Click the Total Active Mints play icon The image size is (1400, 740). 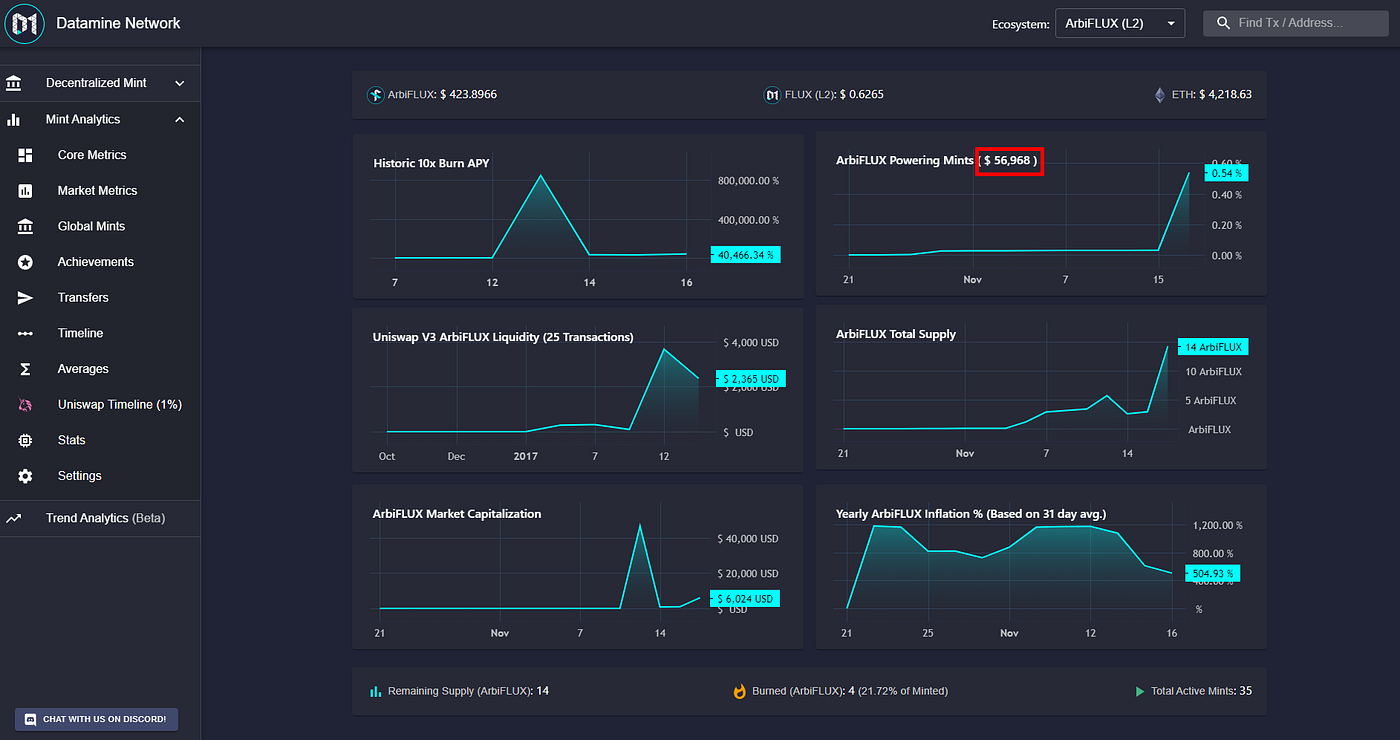pos(1140,691)
